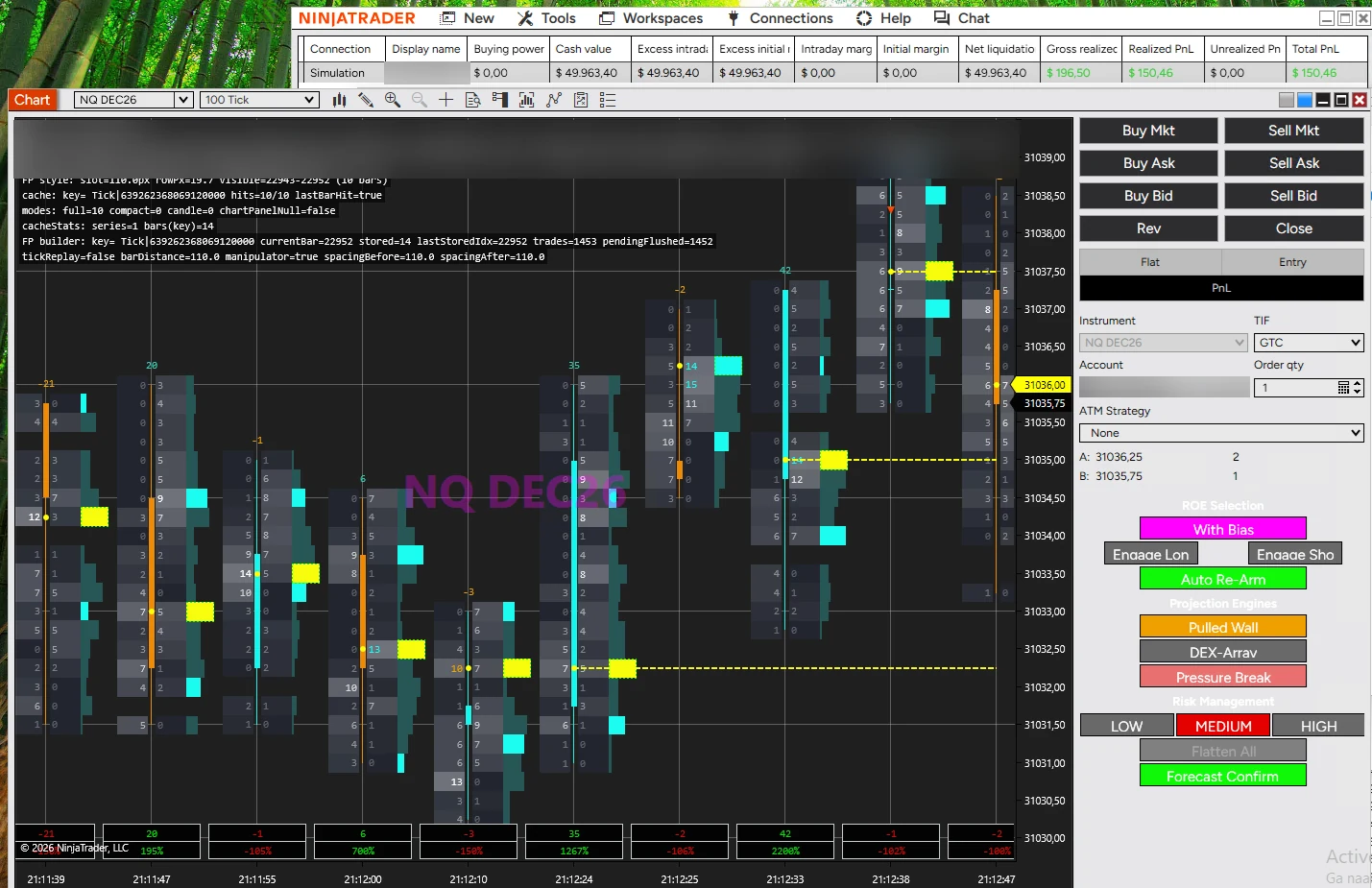Click the Sell Mkt button
Screen dimensions: 1372x888
1294,131
